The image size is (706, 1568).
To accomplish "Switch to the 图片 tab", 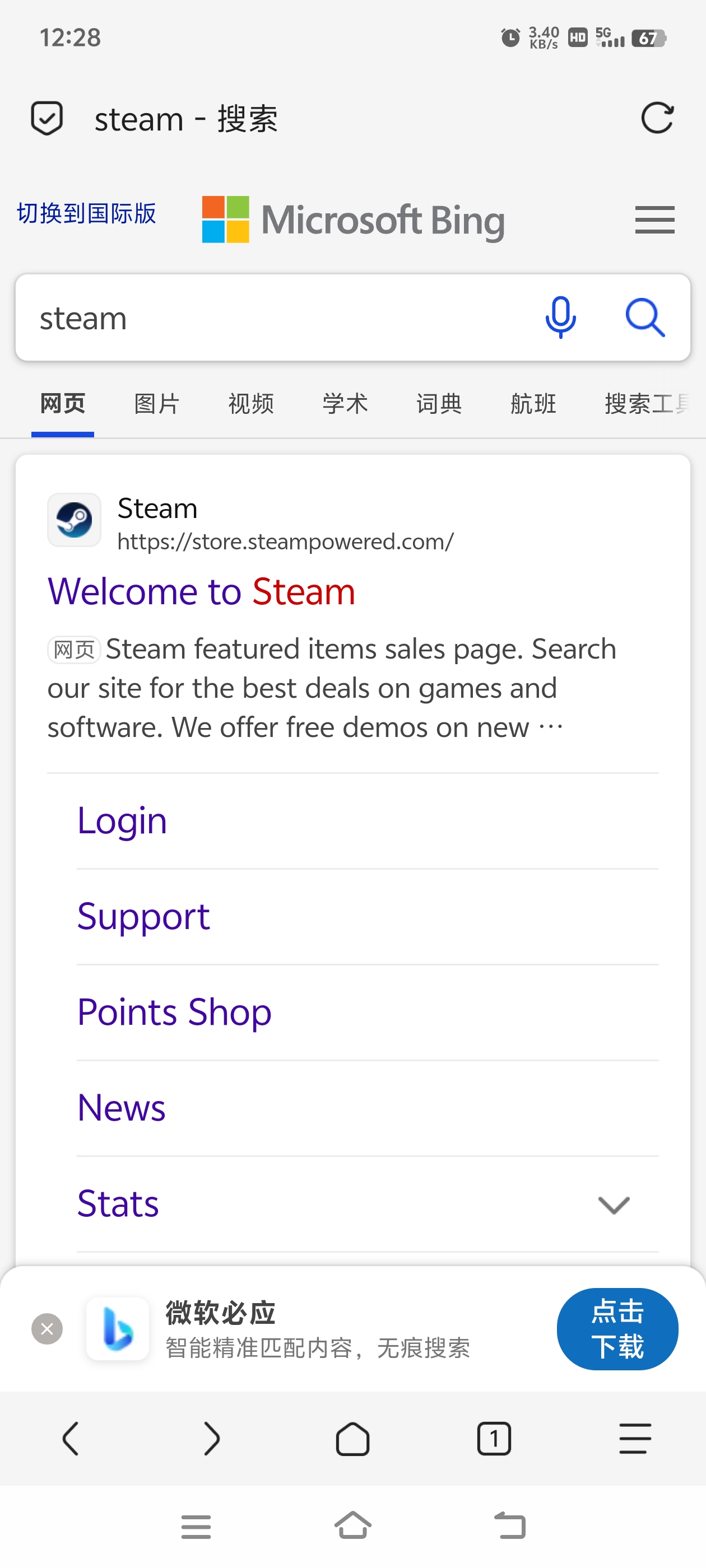I will tap(156, 404).
